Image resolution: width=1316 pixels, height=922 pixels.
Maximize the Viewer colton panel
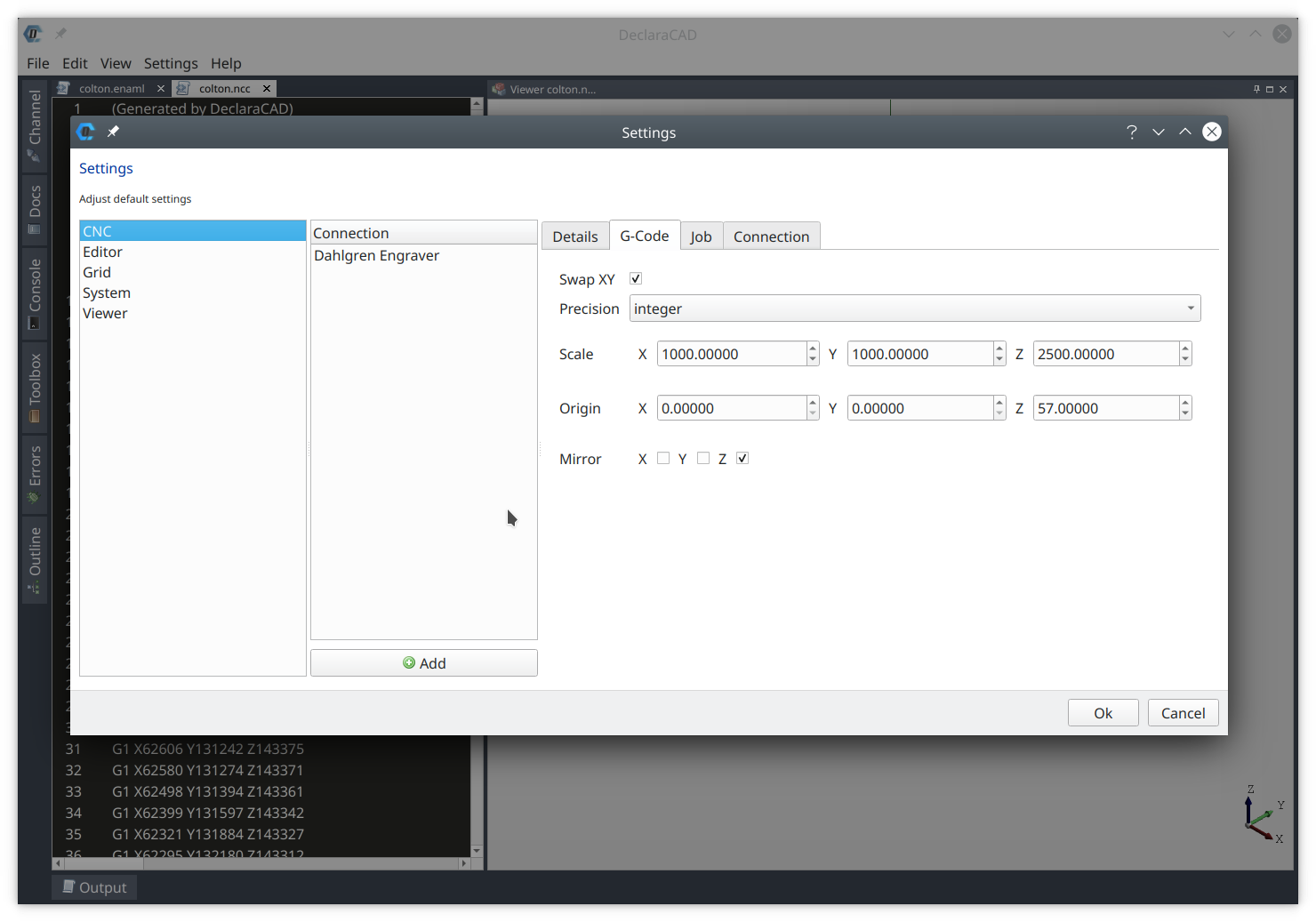click(x=1270, y=89)
